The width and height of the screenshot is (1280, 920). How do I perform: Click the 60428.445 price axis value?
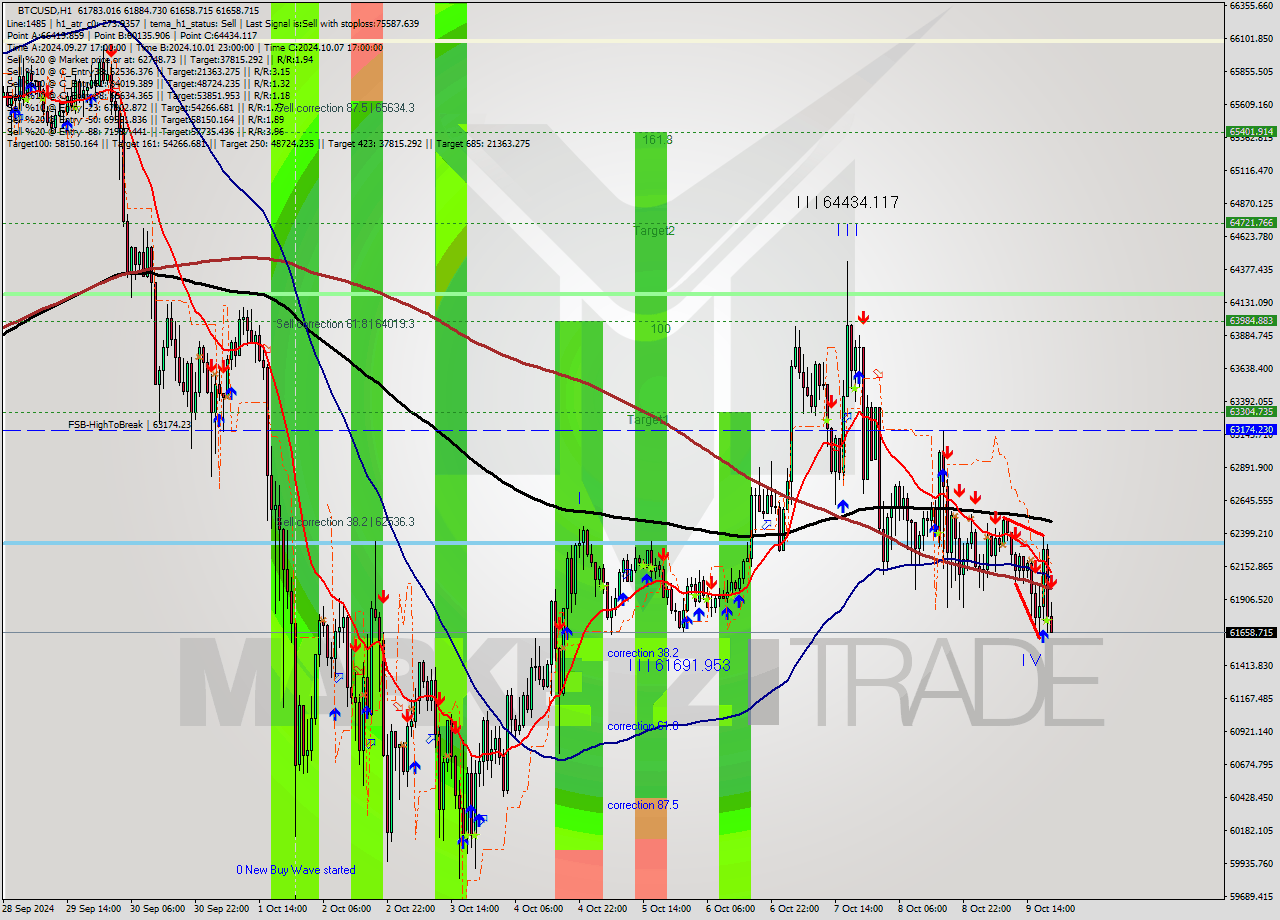tap(1251, 797)
